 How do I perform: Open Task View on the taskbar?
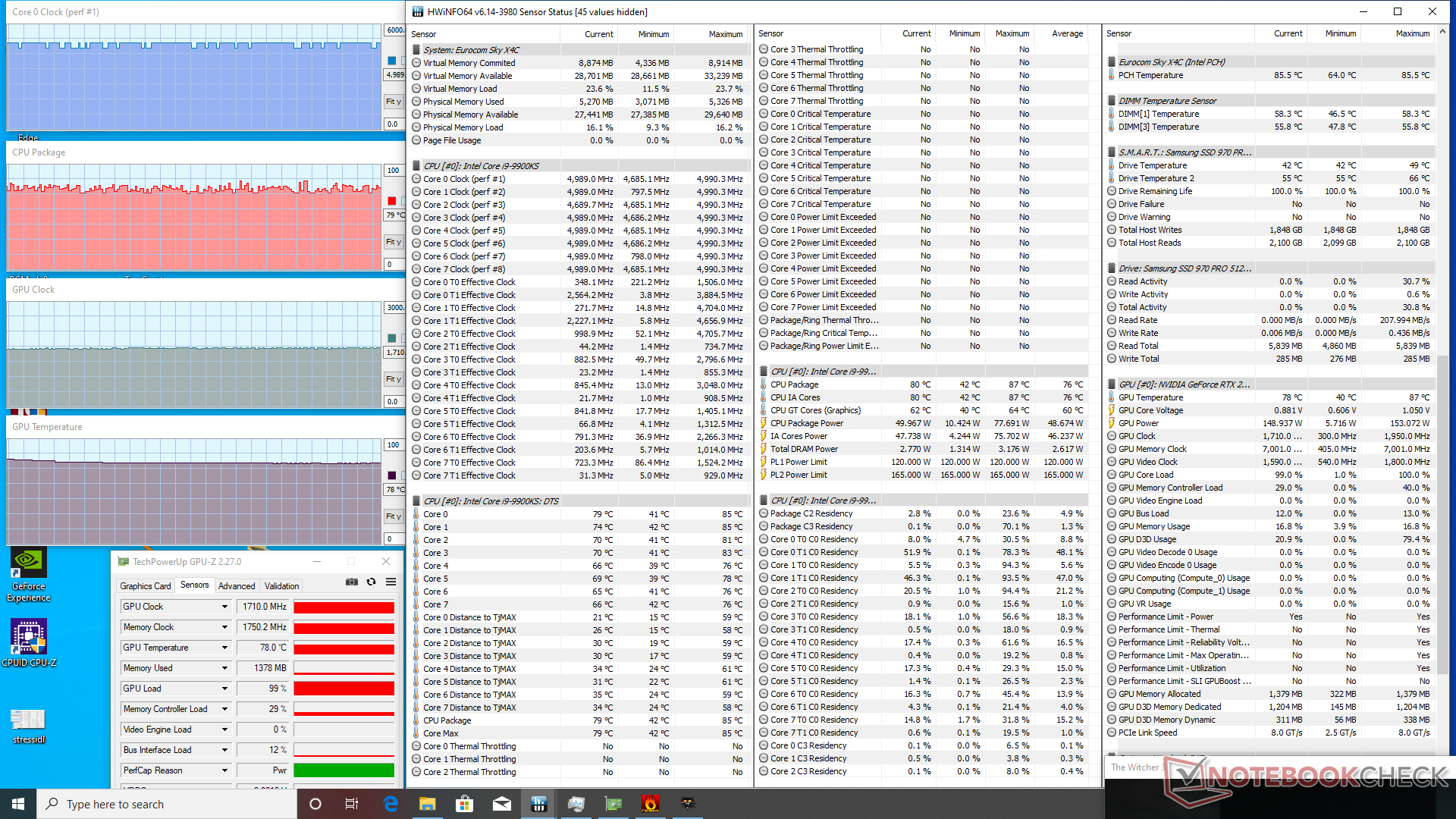352,804
